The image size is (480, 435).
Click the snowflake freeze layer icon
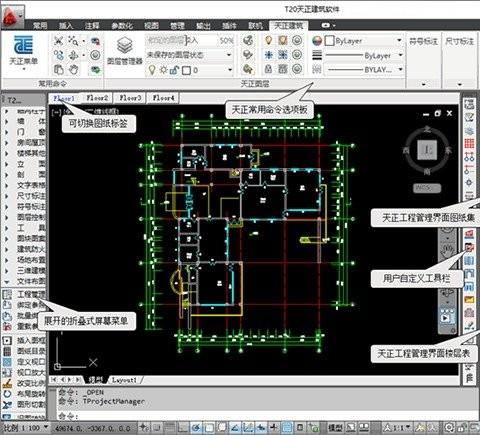point(269,54)
